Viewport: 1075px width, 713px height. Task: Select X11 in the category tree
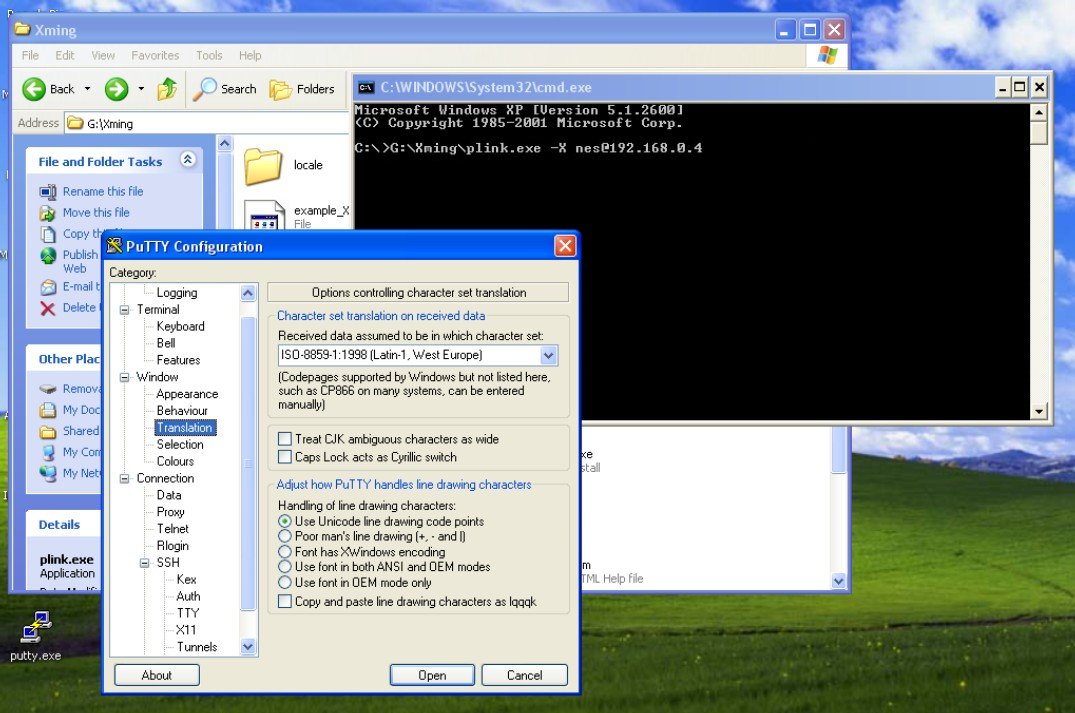pos(186,630)
